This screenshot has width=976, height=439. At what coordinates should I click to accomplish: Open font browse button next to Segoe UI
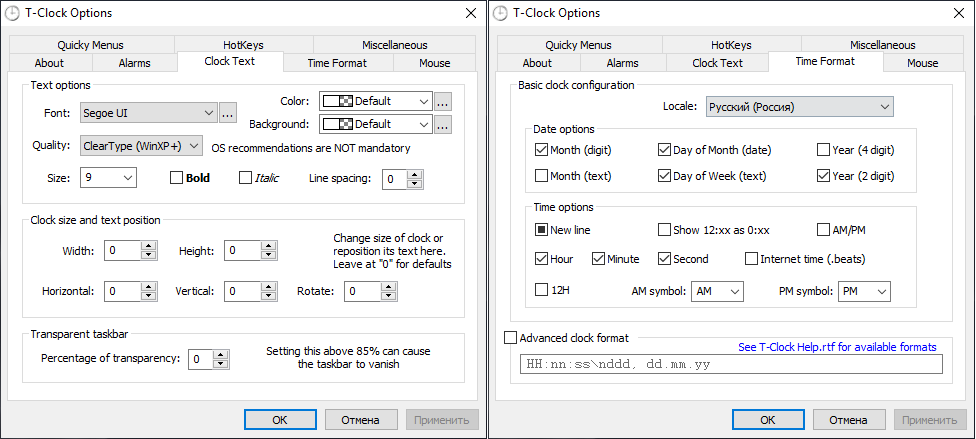pos(227,113)
